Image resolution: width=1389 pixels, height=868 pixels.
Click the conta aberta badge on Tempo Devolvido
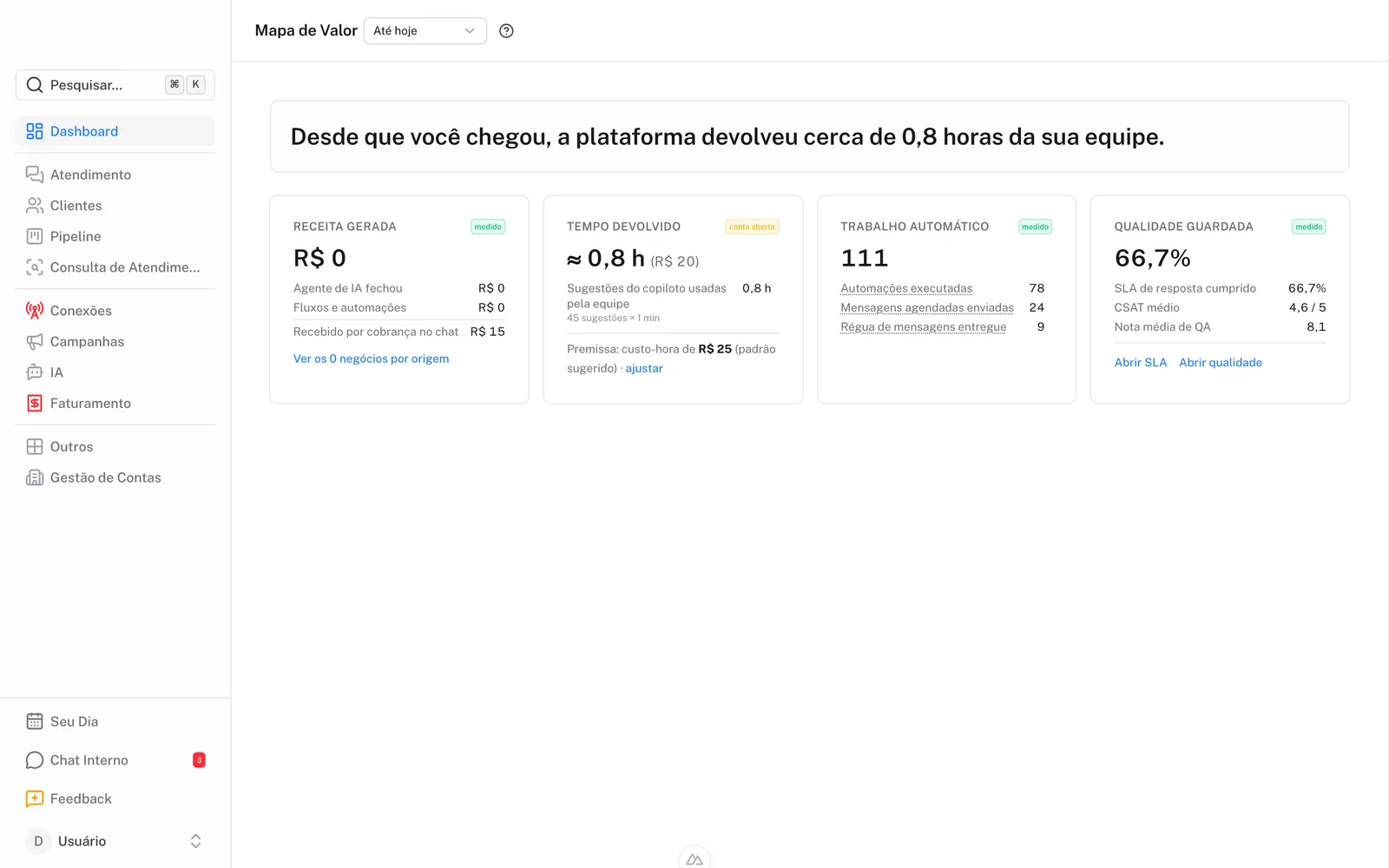[752, 227]
